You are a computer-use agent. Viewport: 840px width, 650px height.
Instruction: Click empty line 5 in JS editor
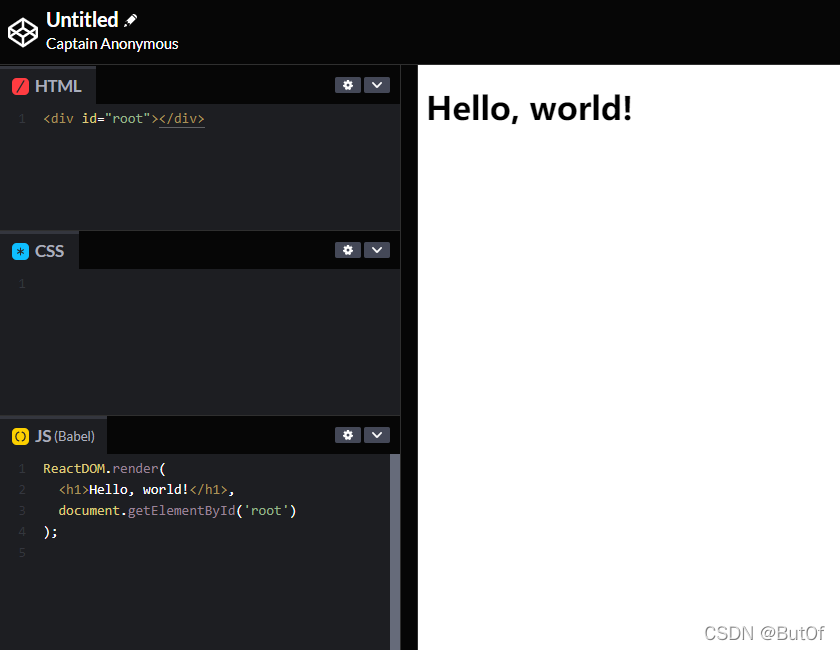[x=214, y=552]
